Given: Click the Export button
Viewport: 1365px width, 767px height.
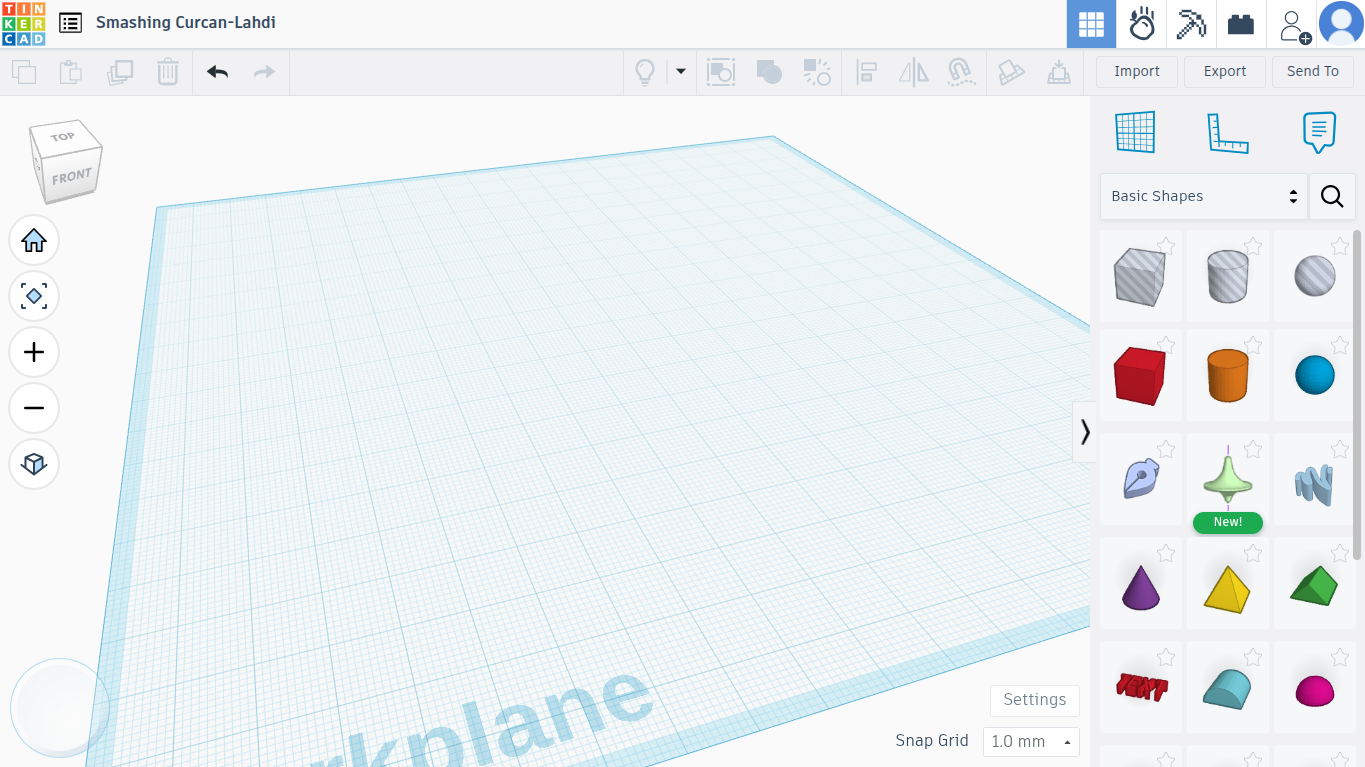Looking at the screenshot, I should 1225,71.
